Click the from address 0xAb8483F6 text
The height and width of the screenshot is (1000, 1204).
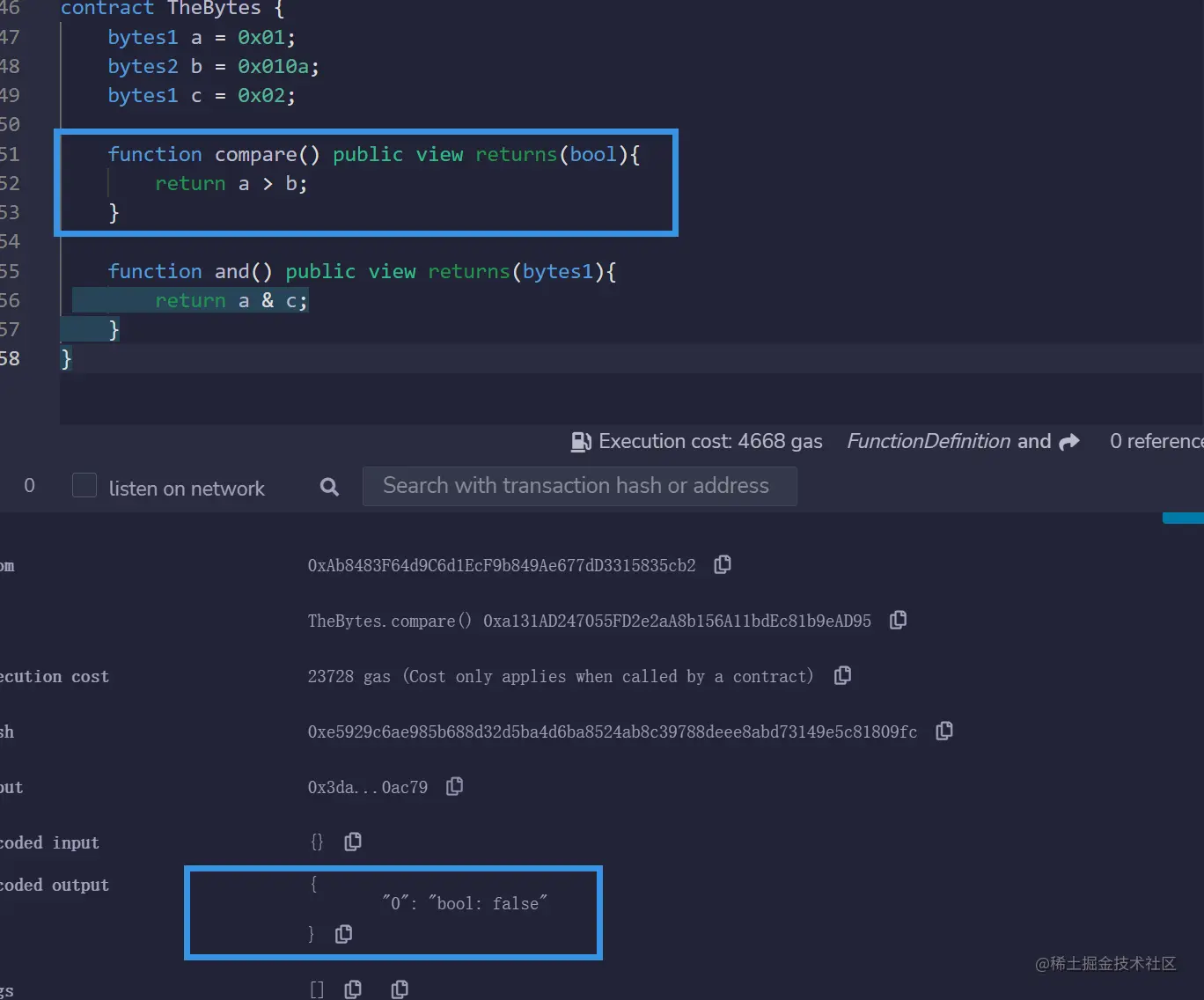pyautogui.click(x=502, y=565)
